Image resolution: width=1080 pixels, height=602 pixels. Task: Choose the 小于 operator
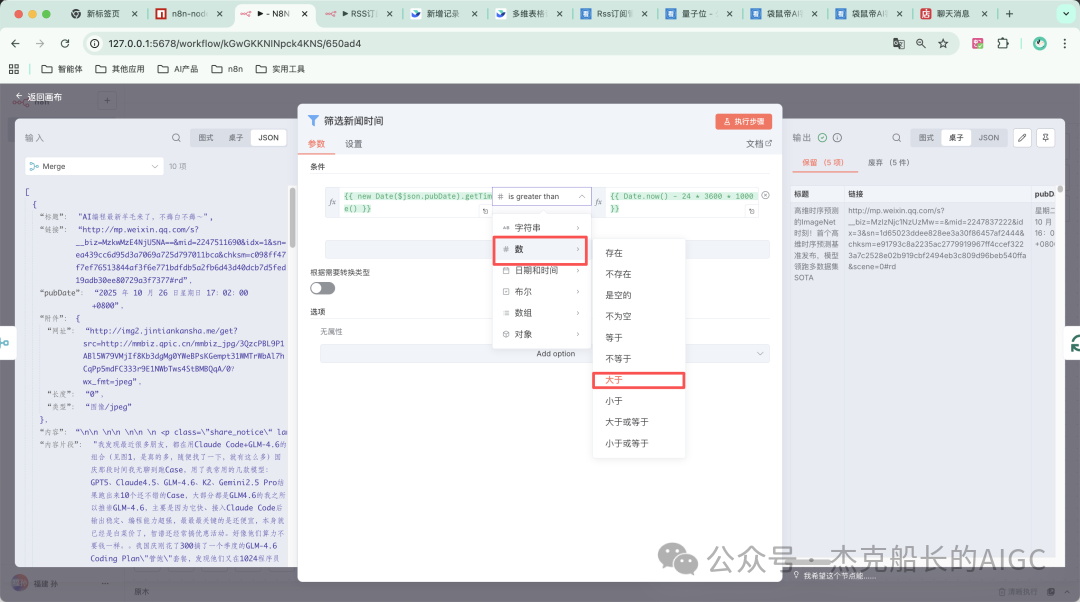coord(638,401)
